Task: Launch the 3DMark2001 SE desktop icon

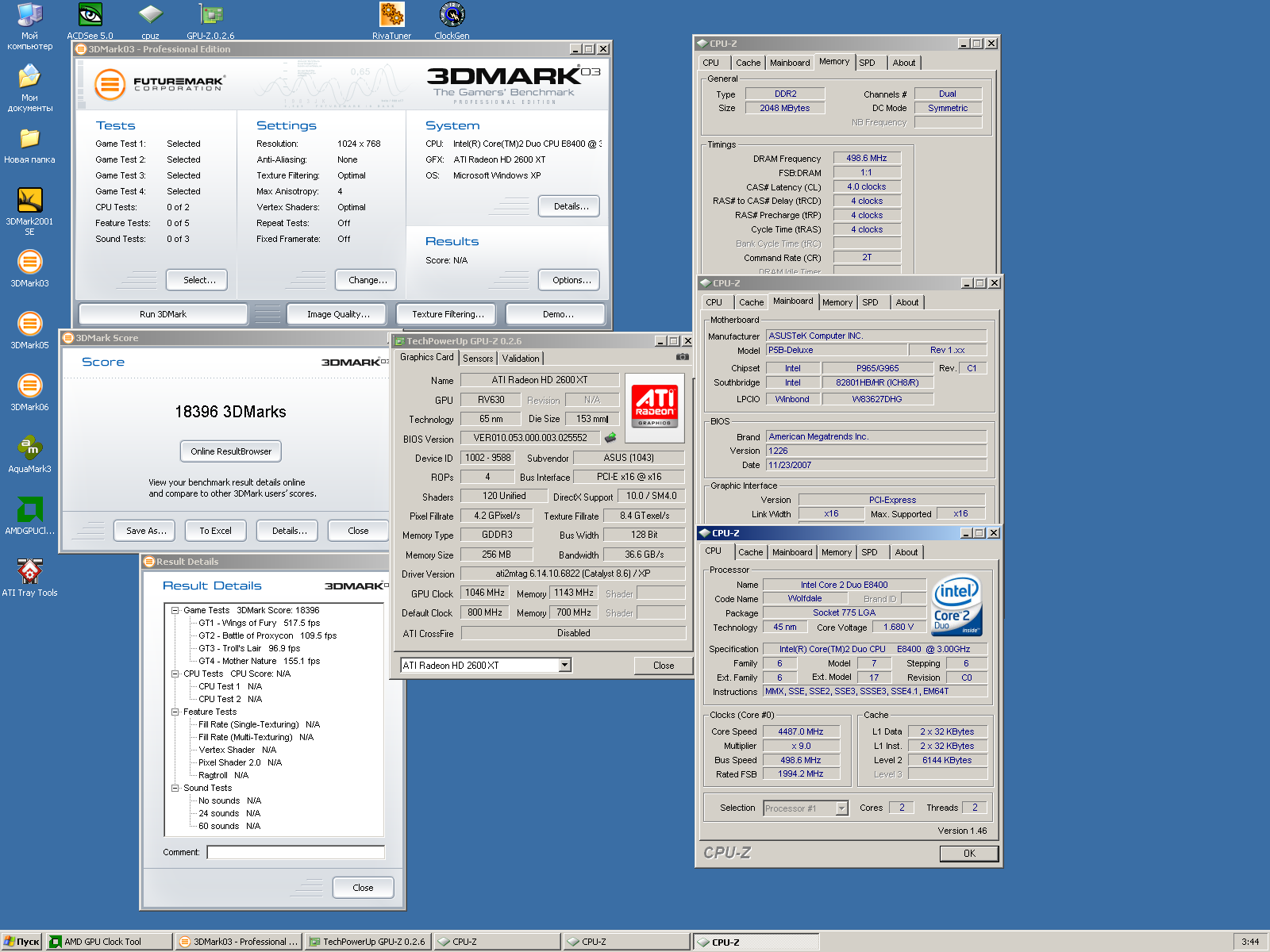Action: point(29,211)
